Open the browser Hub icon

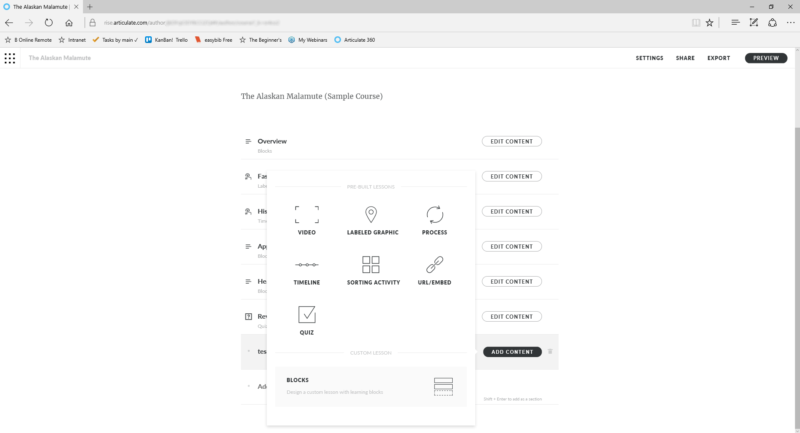point(735,22)
